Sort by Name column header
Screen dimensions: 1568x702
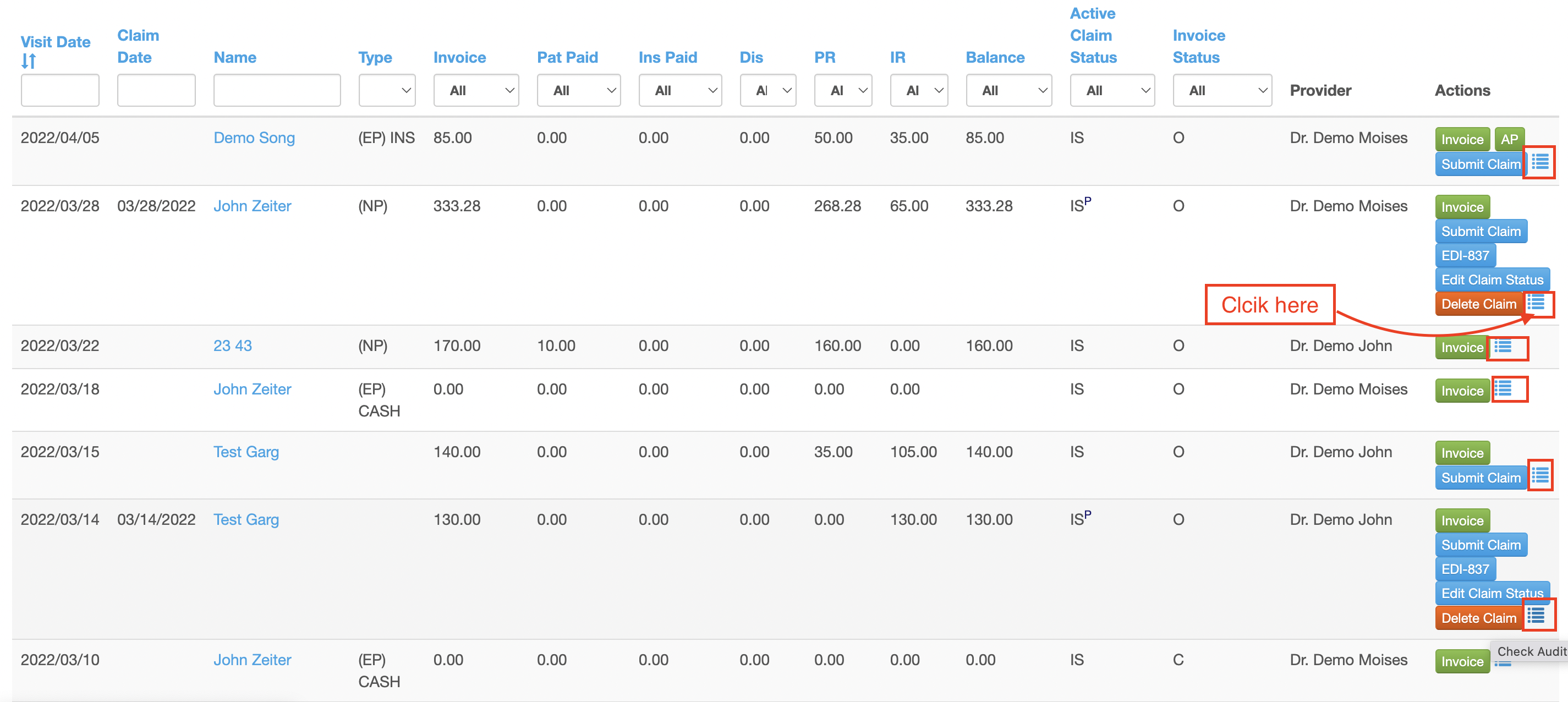tap(235, 57)
